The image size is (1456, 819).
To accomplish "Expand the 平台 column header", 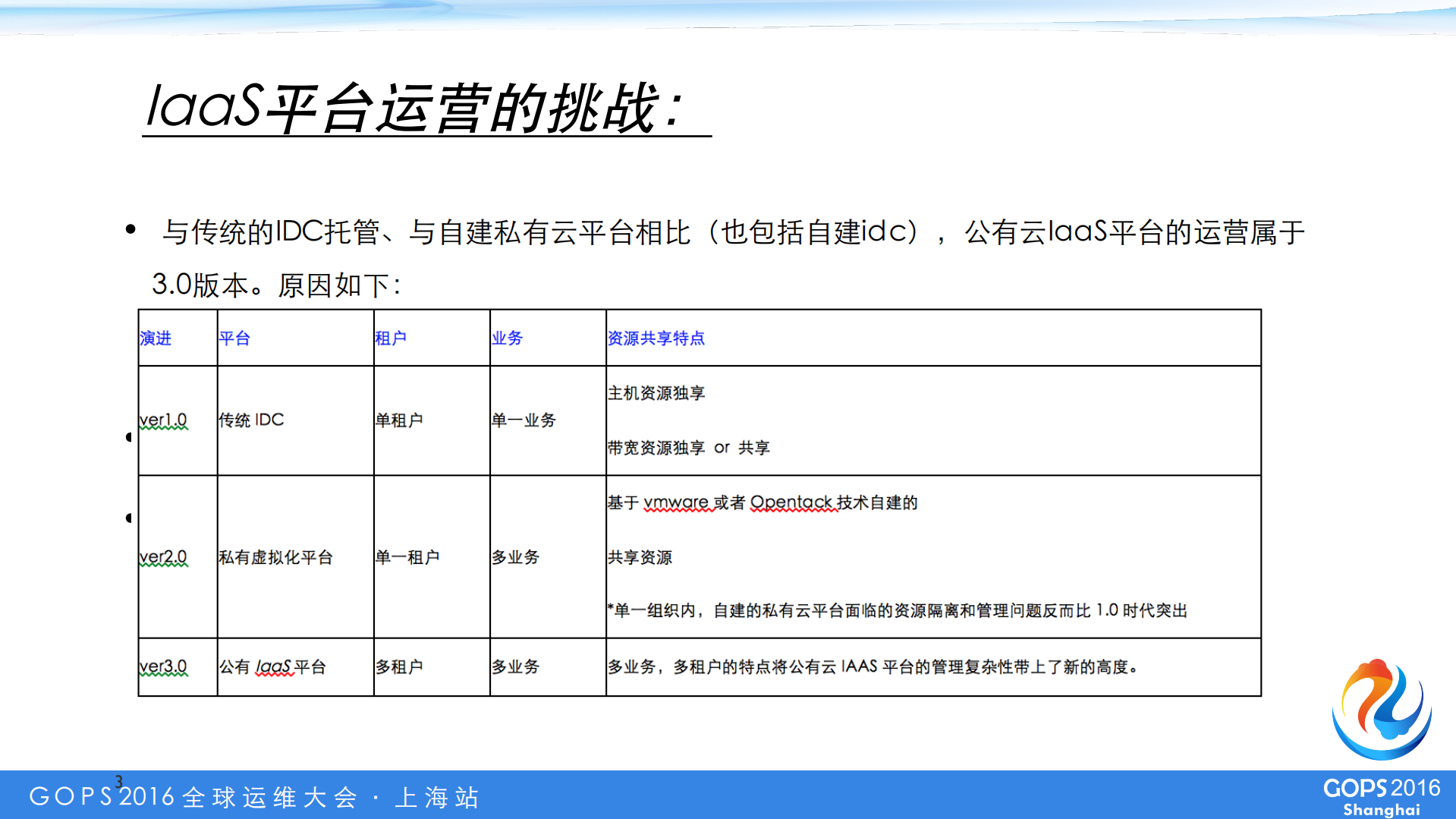I will [x=236, y=339].
